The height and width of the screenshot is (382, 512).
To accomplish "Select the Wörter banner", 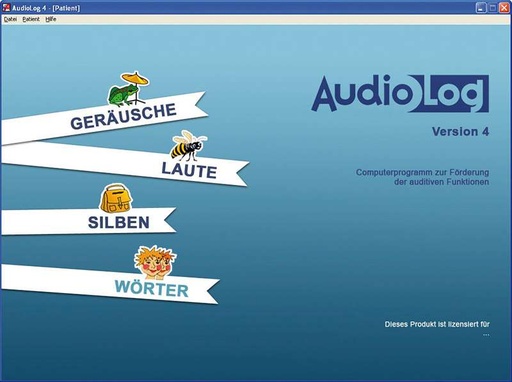I will pyautogui.click(x=110, y=284).
